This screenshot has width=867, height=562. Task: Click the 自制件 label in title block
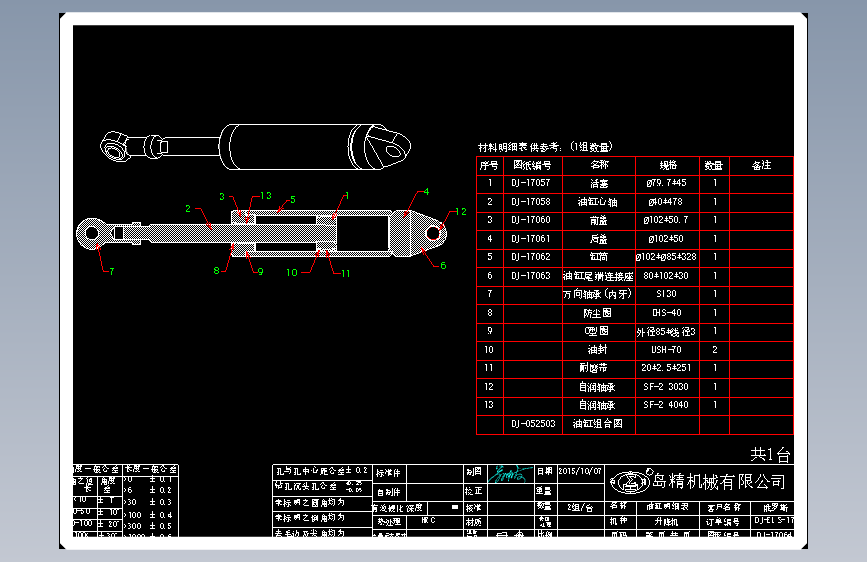[388, 492]
